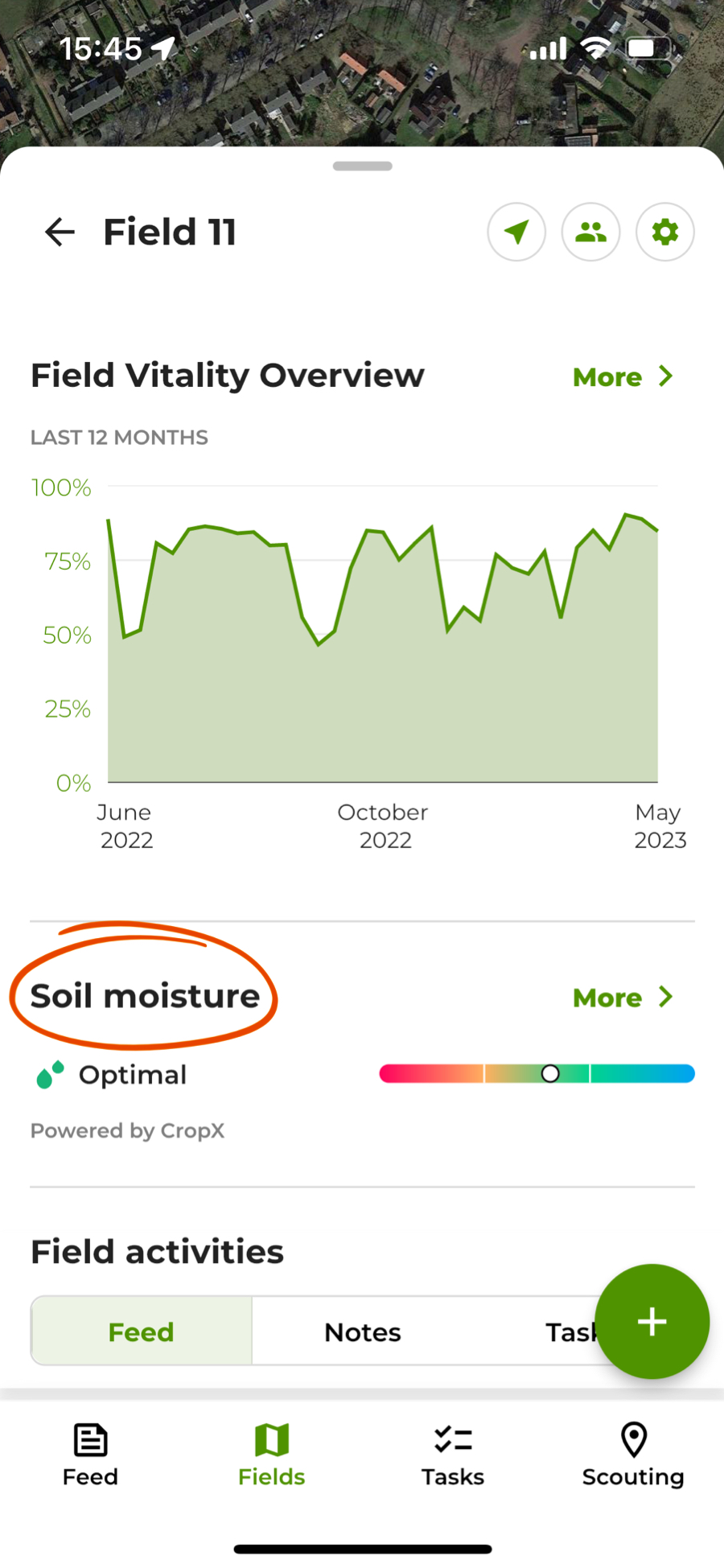Image resolution: width=724 pixels, height=1568 pixels.
Task: Tap the sheet drag handle at top
Action: [363, 166]
